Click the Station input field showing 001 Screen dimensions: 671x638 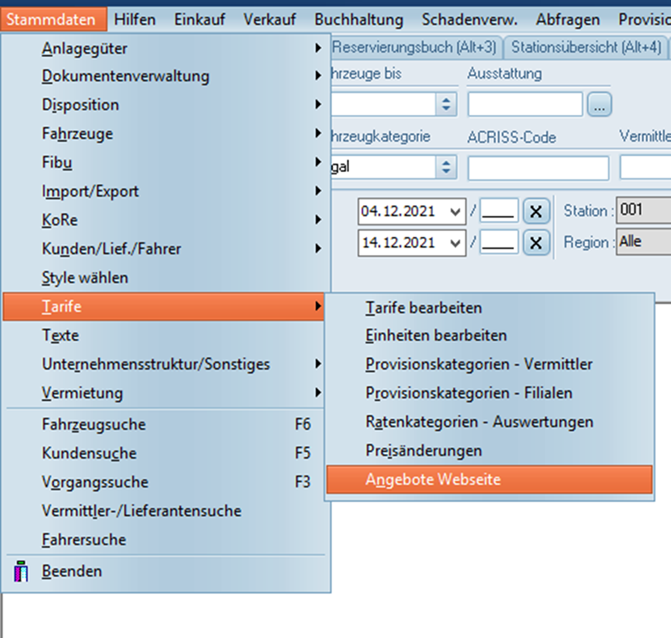point(643,211)
